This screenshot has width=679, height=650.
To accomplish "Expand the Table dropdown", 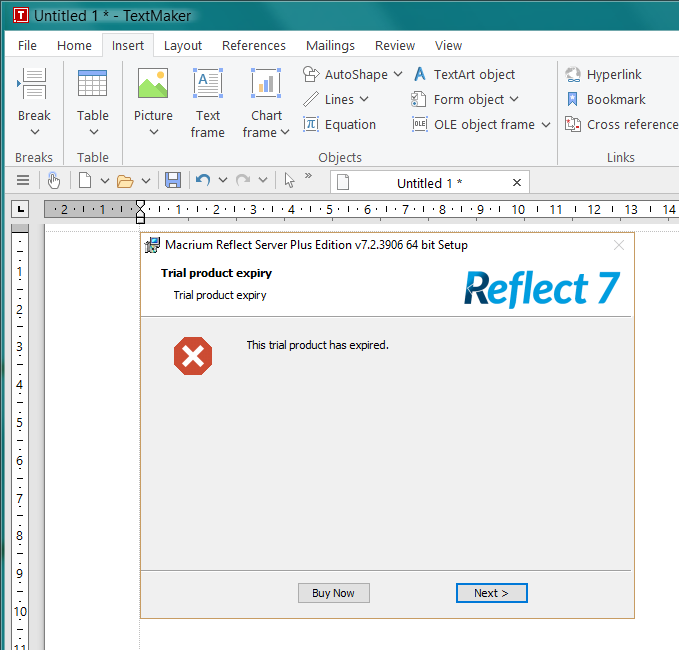I will point(93,131).
